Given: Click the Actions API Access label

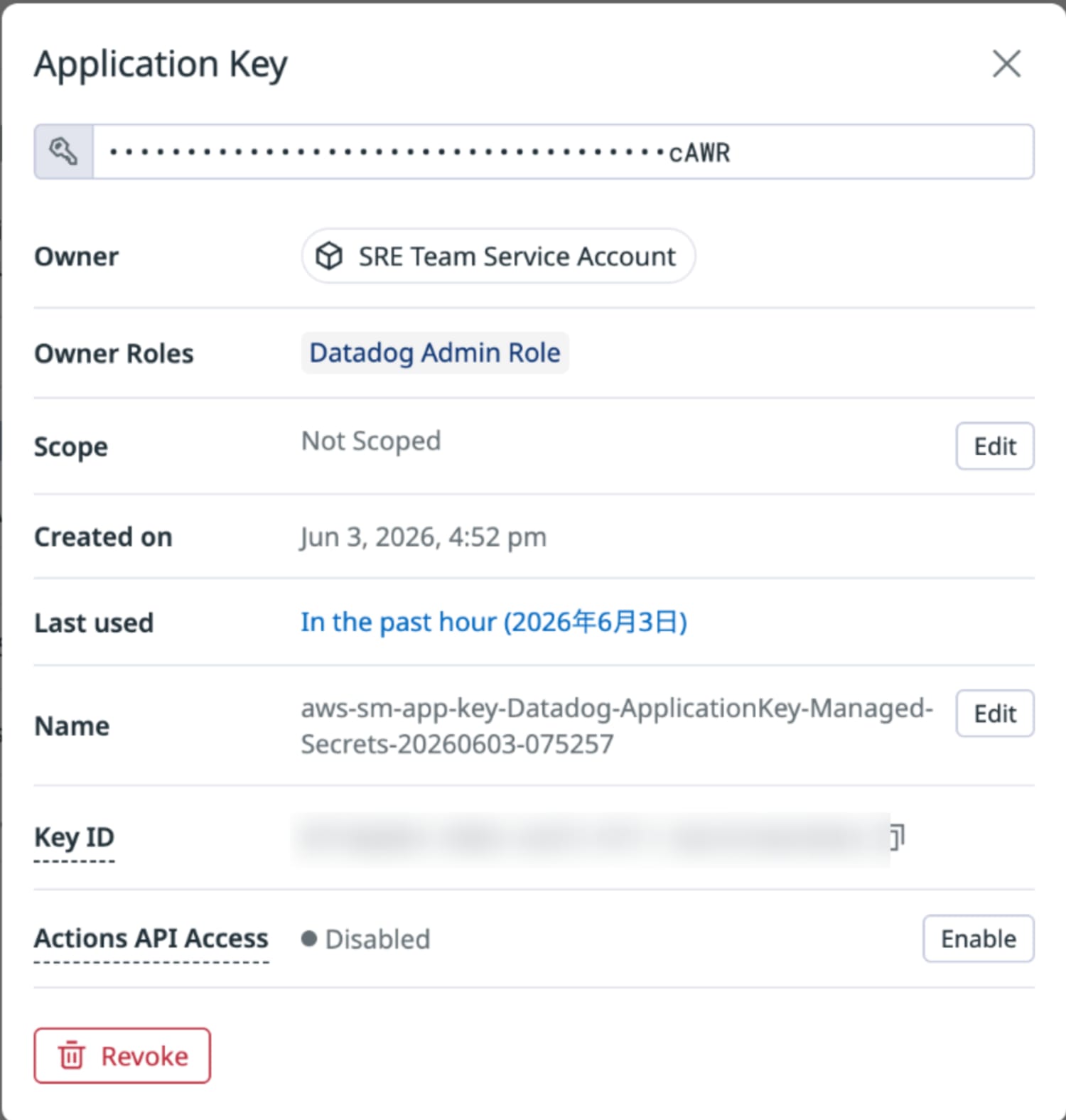Looking at the screenshot, I should pyautogui.click(x=151, y=939).
